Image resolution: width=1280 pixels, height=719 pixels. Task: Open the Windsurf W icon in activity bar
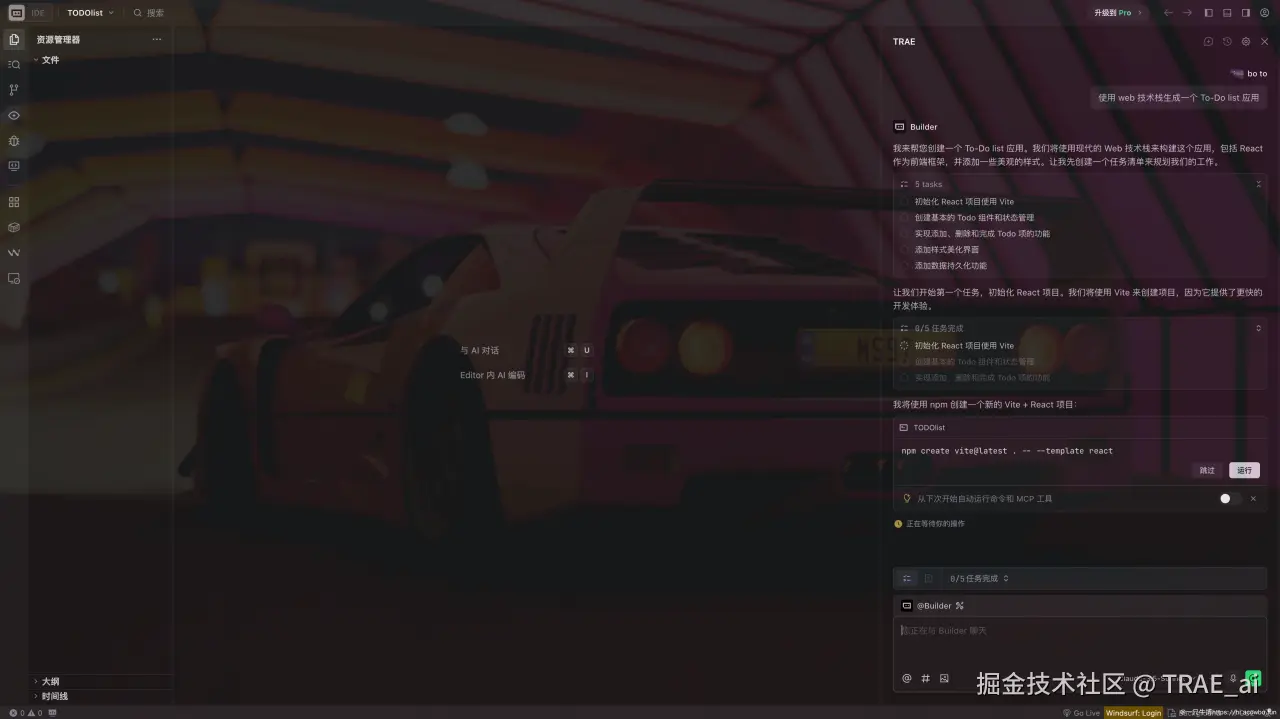(x=14, y=253)
